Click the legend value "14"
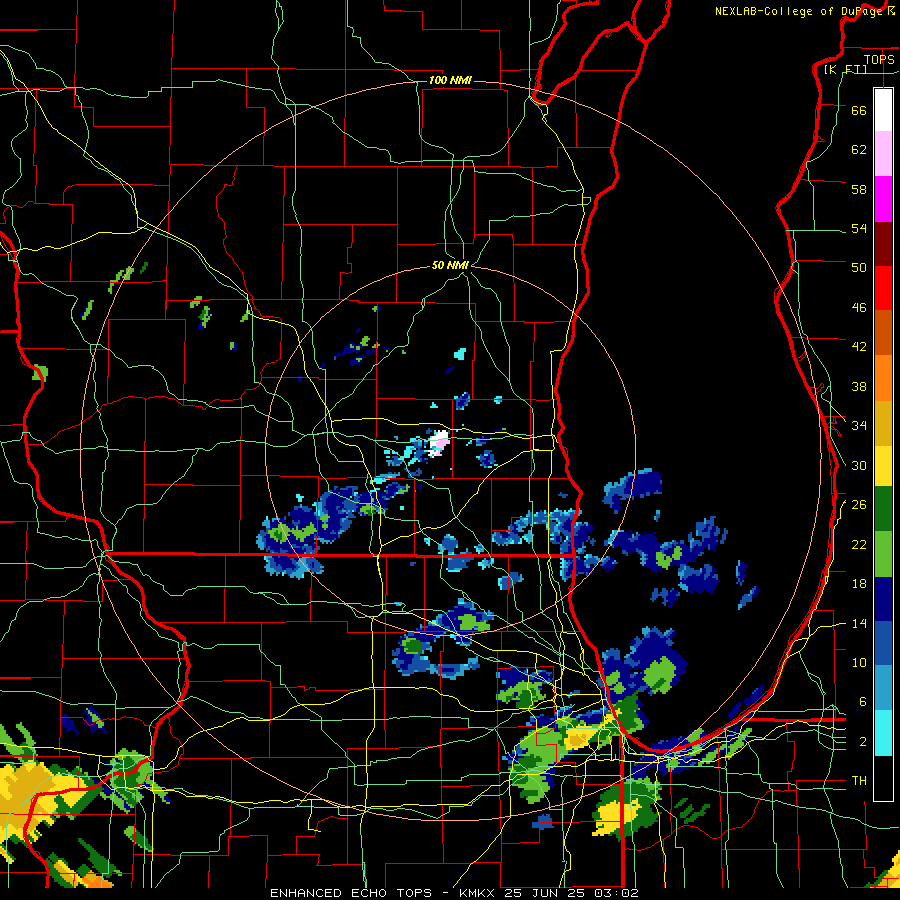This screenshot has width=900, height=900. pos(859,623)
